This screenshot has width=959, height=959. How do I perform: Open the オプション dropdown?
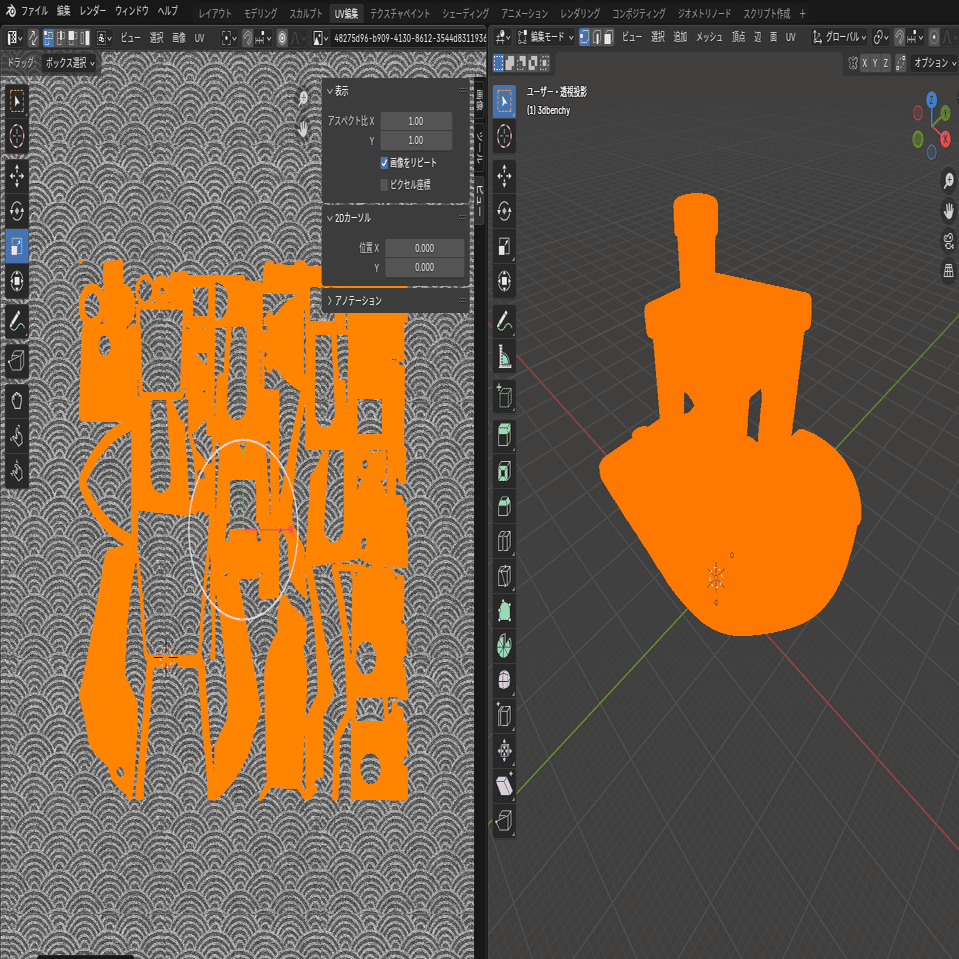point(933,62)
